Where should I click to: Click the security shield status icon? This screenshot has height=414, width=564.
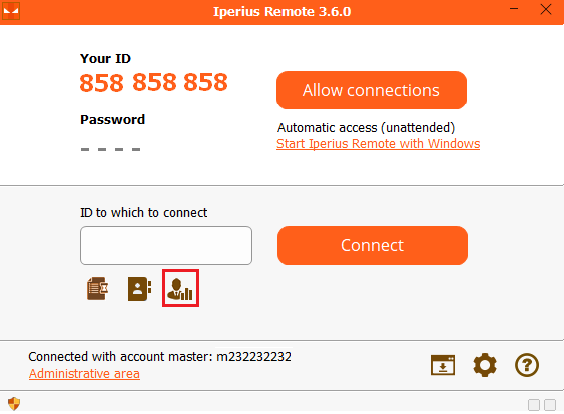pos(14,404)
